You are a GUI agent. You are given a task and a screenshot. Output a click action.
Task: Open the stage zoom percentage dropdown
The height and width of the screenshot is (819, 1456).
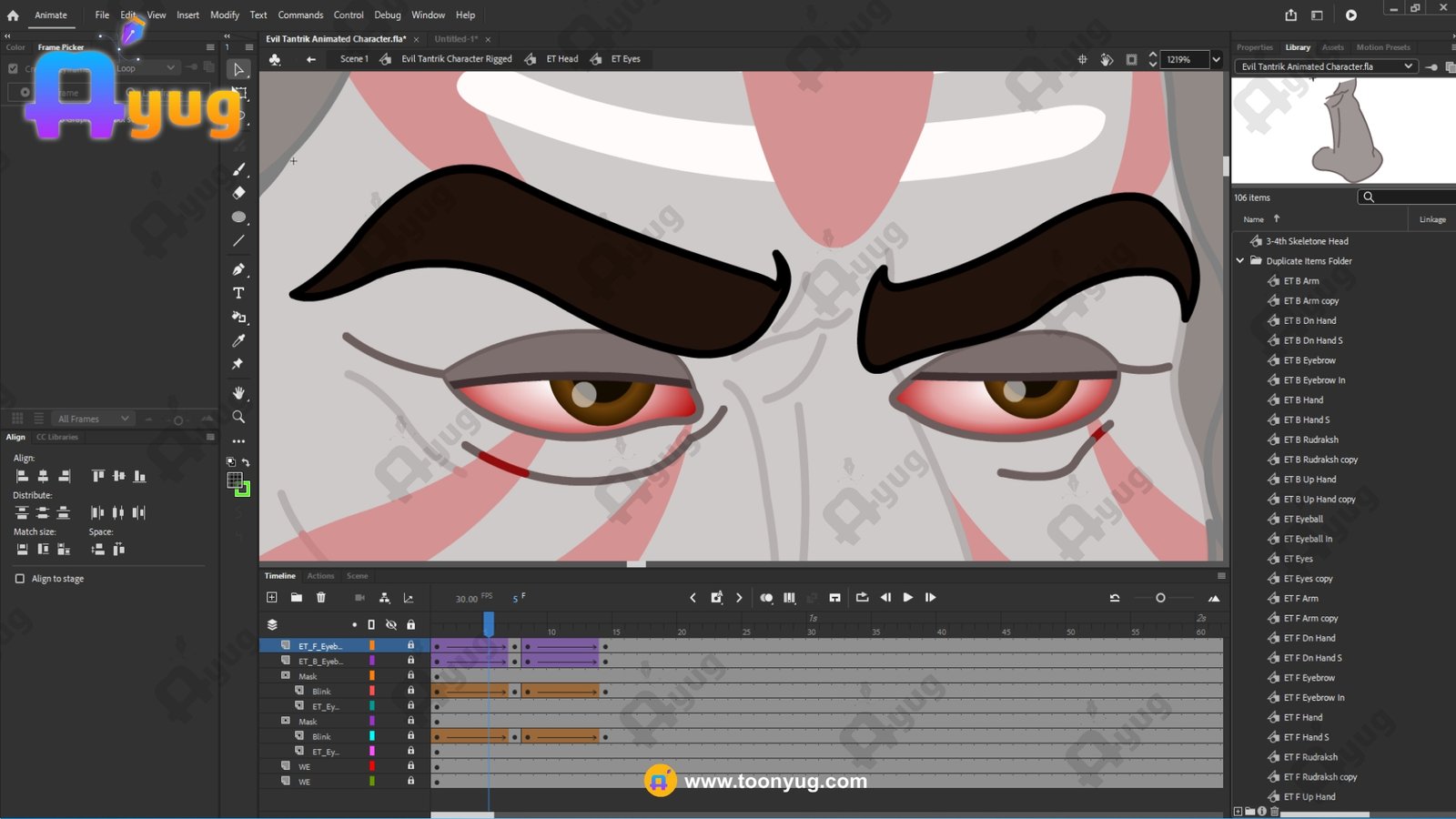(1216, 59)
